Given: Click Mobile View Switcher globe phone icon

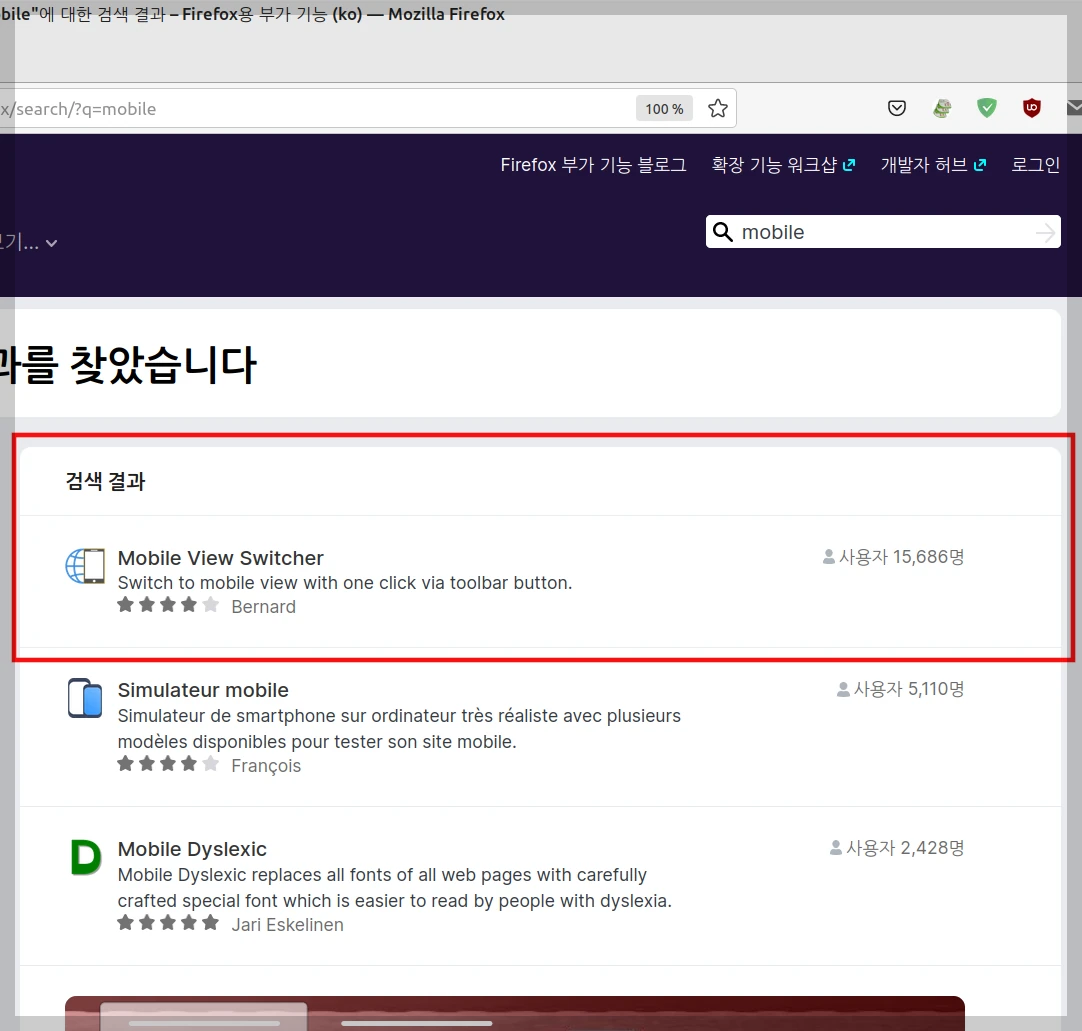Looking at the screenshot, I should click(x=86, y=566).
